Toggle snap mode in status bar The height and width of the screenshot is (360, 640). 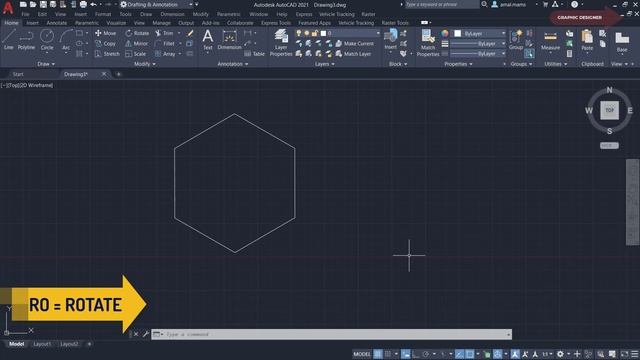point(388,354)
